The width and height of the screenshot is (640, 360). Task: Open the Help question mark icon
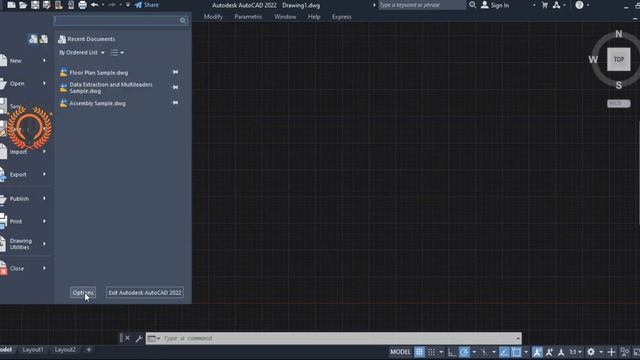[579, 5]
